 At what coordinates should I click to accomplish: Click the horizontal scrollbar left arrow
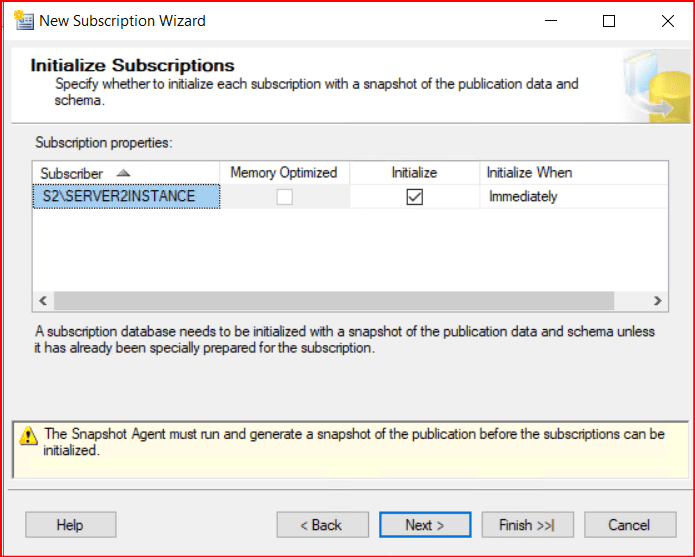(x=43, y=301)
